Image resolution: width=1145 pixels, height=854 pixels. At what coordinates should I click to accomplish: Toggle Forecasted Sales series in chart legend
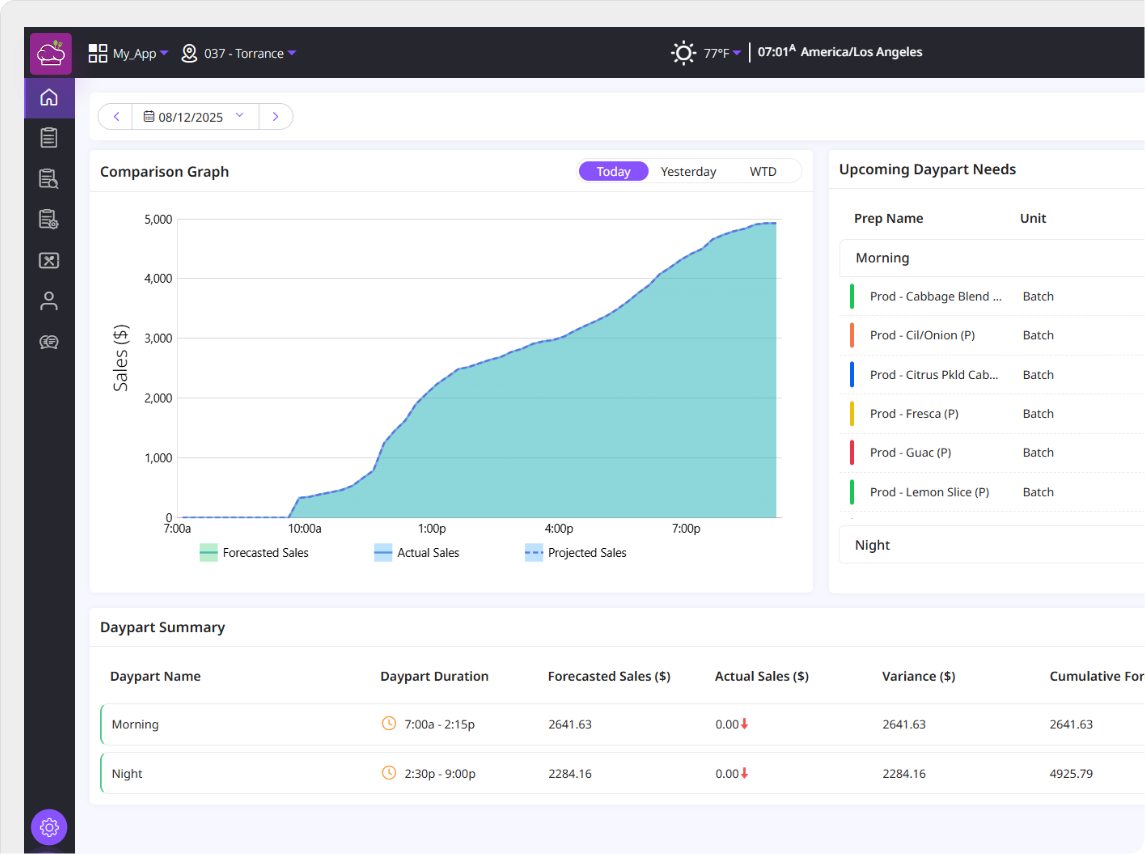(254, 553)
